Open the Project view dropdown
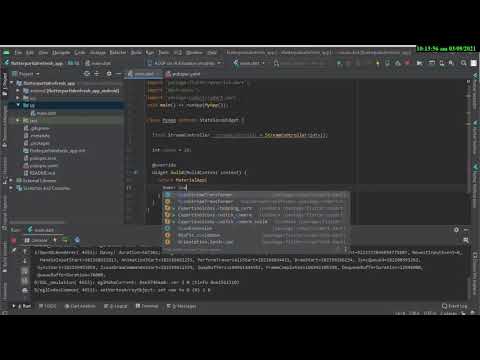The image size is (480, 360). coord(26,74)
